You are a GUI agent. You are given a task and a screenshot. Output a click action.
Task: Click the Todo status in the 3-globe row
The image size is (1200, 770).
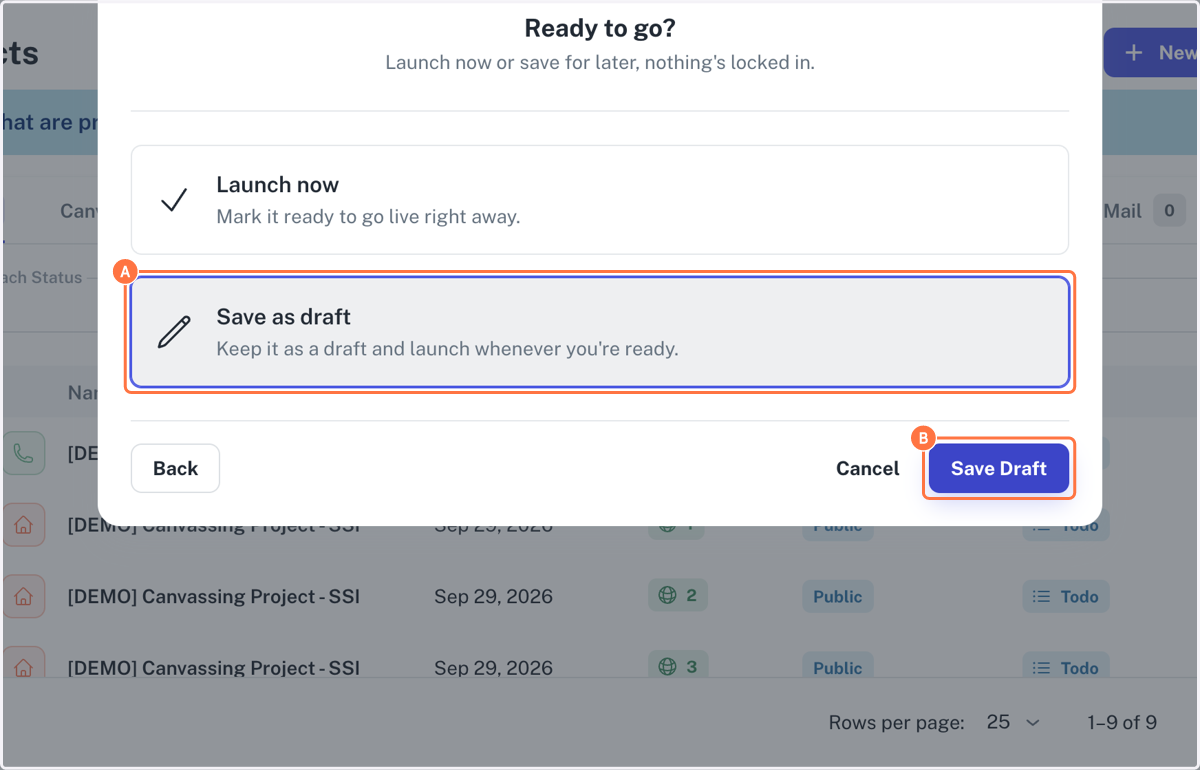1065,667
